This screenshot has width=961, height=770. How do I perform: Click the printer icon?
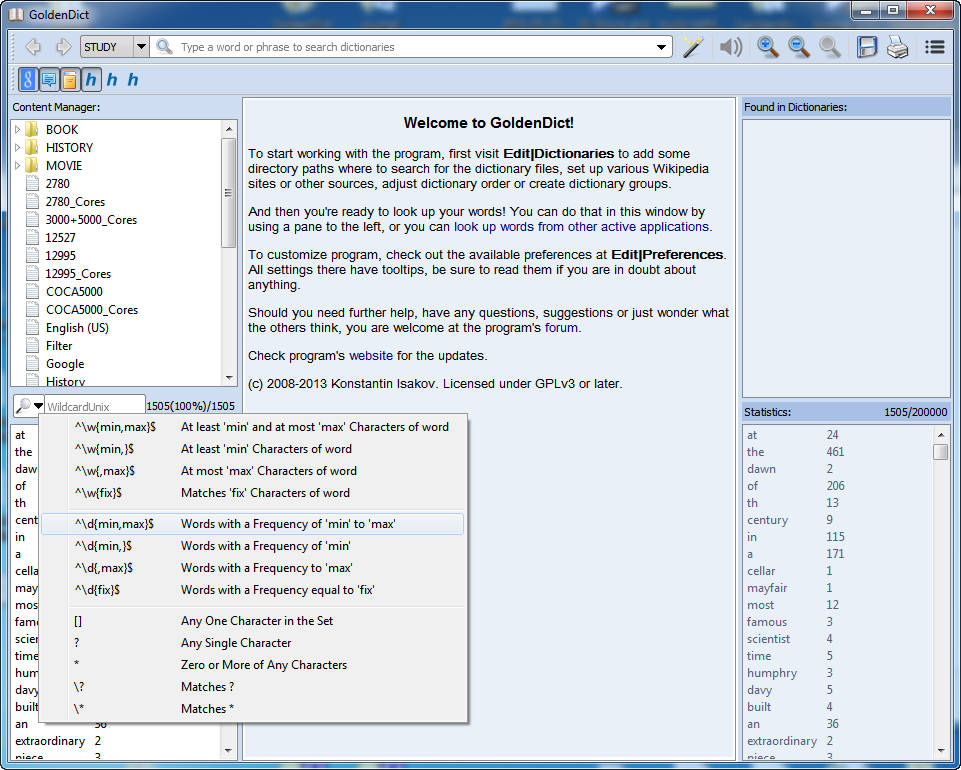(x=898, y=47)
